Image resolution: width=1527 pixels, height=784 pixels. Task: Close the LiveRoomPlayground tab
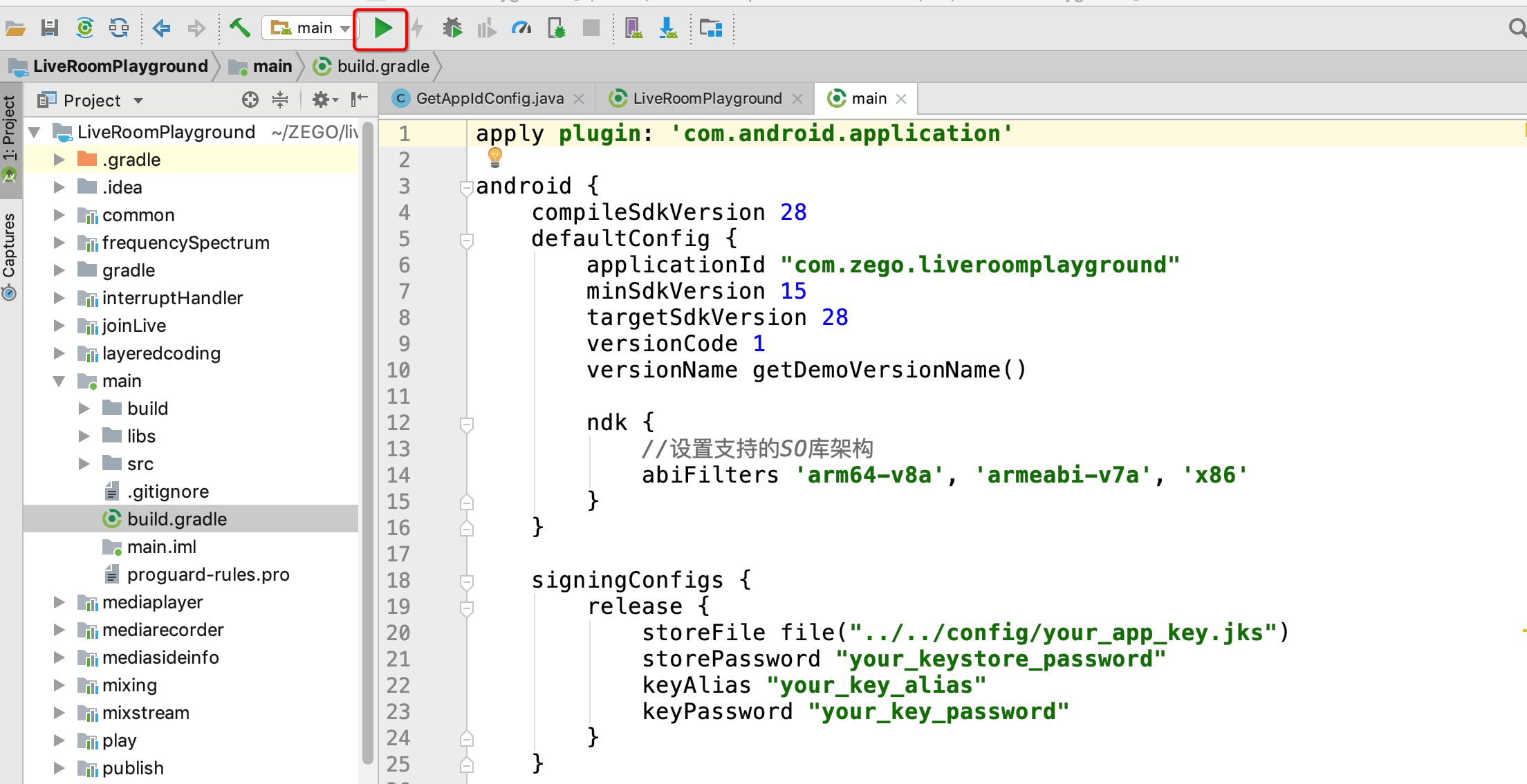point(797,99)
